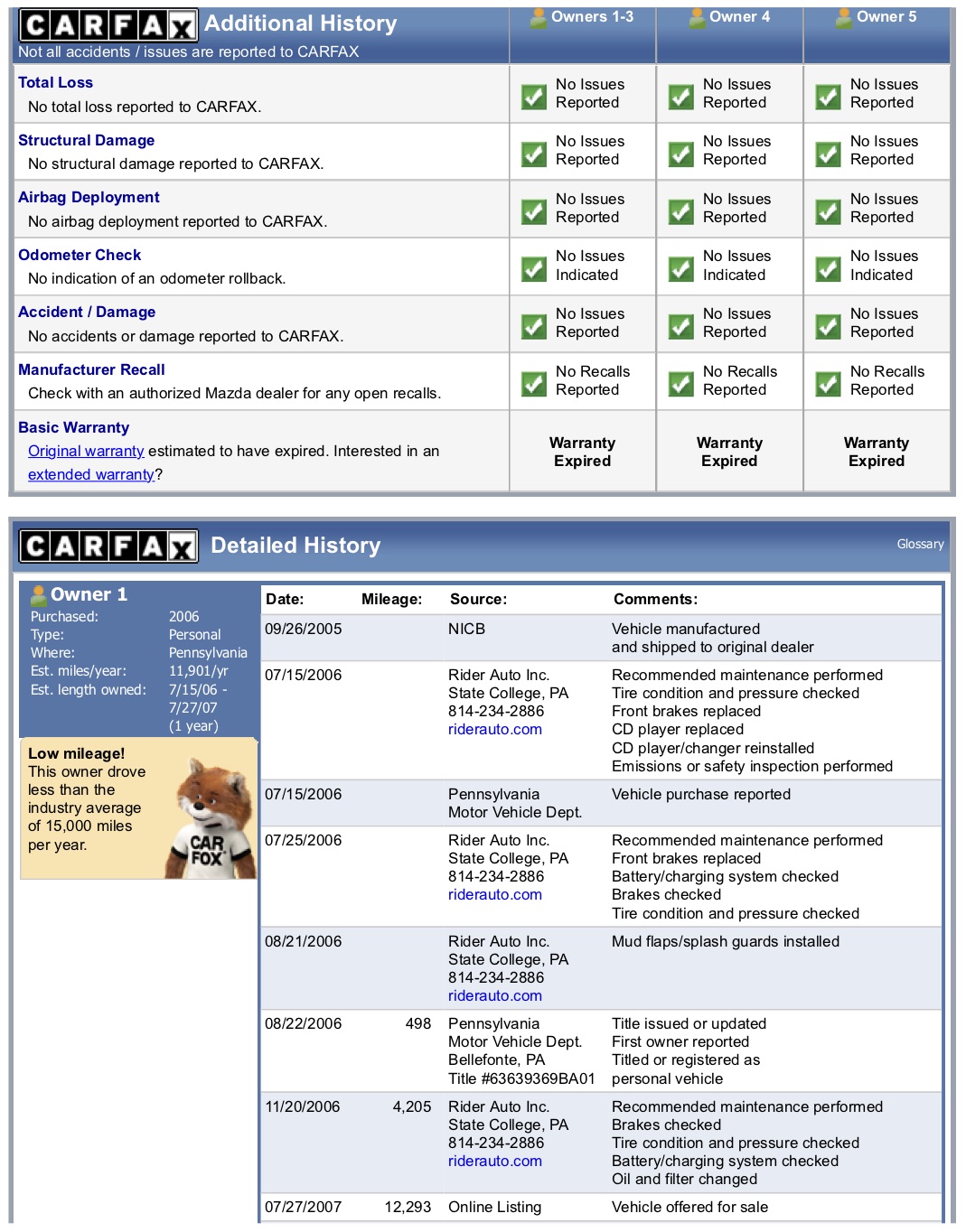The height and width of the screenshot is (1232, 966).
Task: Click the Owners 1-3 person icon
Action: 538,17
